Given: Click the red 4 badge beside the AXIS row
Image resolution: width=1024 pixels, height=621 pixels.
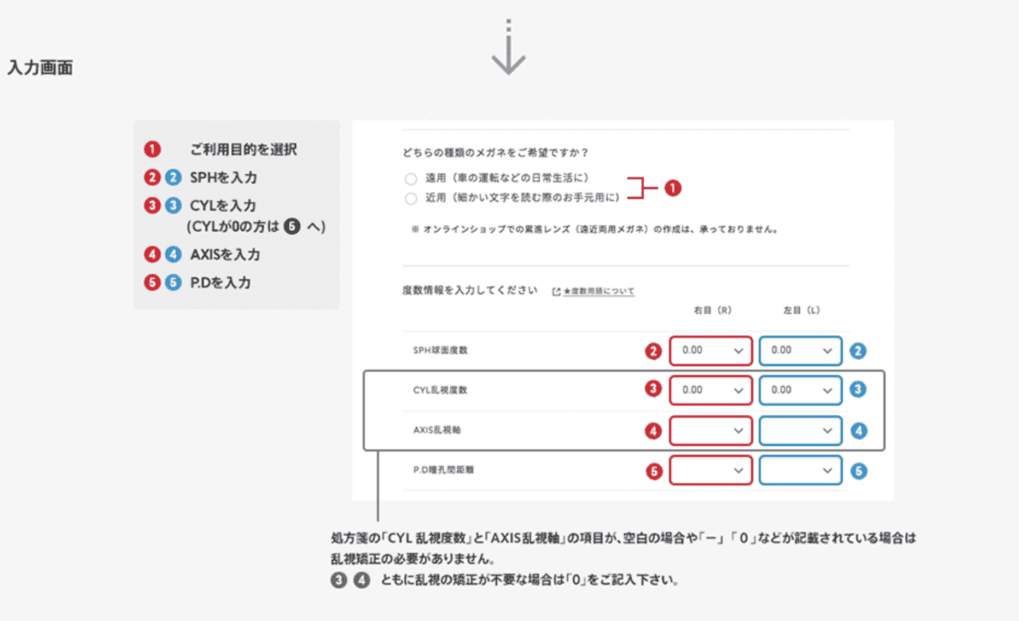Looking at the screenshot, I should 654,431.
